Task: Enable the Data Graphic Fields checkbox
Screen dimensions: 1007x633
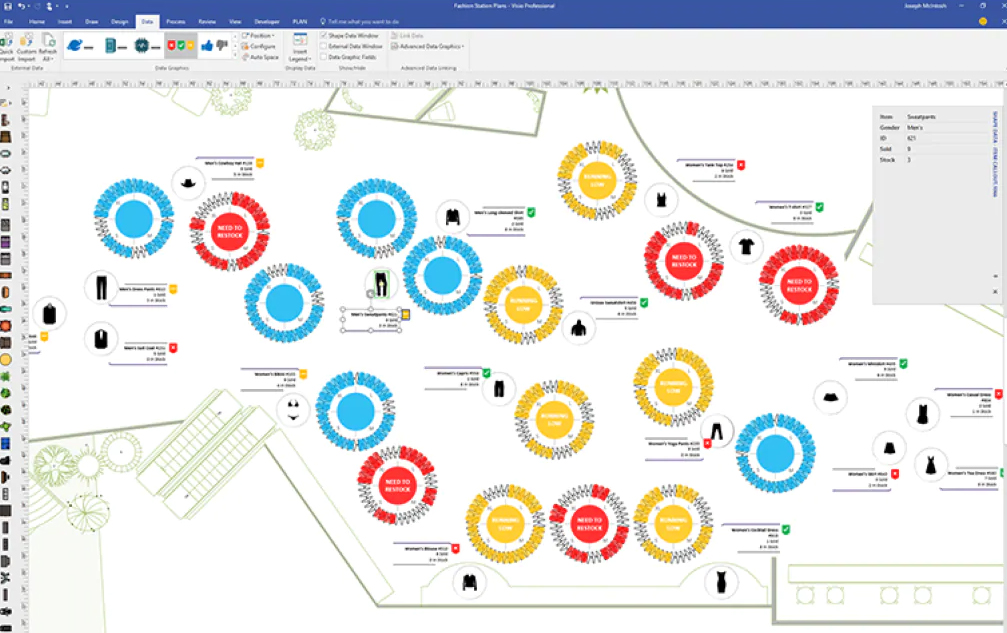Action: point(324,57)
